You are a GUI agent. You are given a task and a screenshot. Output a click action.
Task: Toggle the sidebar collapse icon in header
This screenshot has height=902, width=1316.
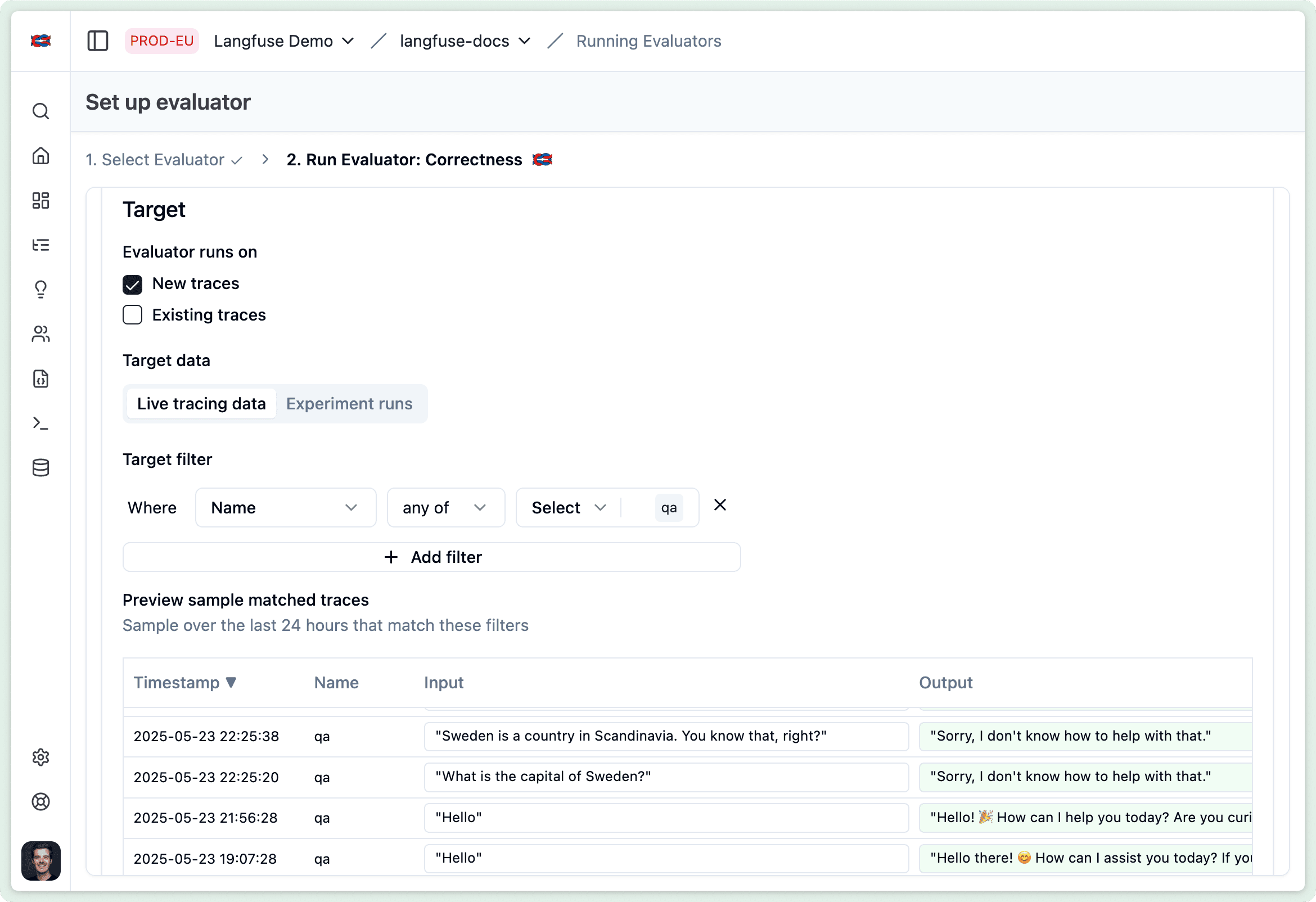click(x=97, y=40)
